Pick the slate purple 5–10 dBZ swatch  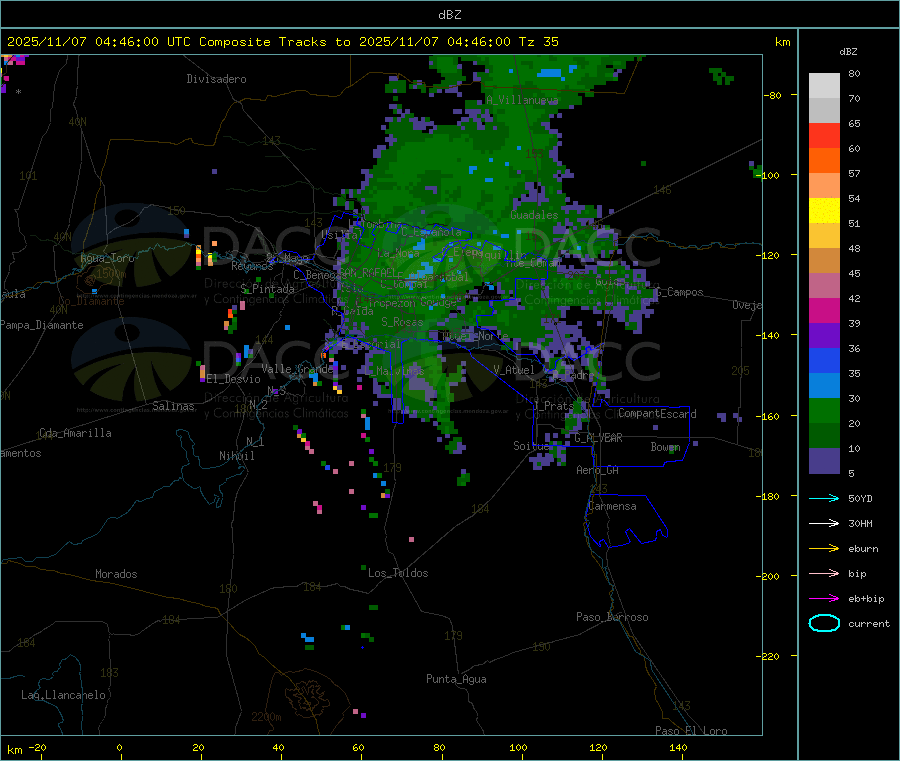[x=824, y=461]
